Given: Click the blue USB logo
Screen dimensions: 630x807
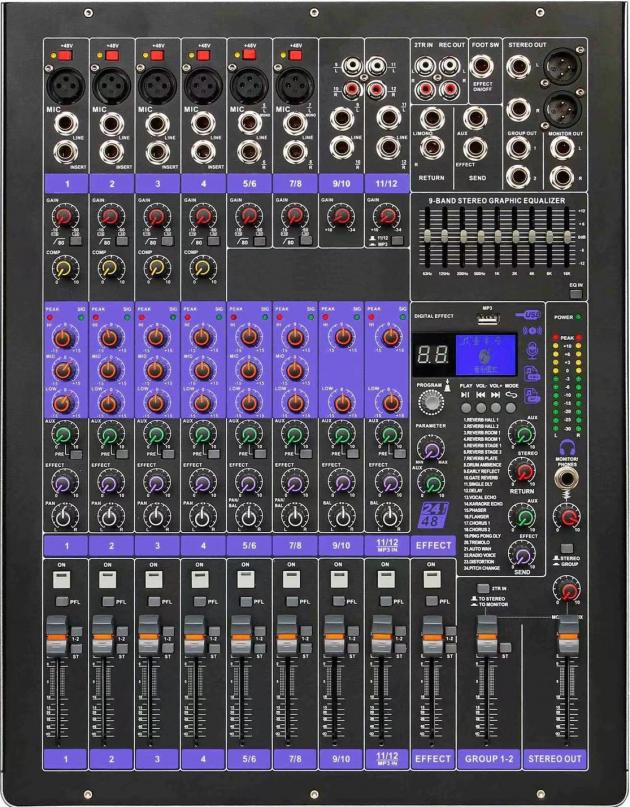Looking at the screenshot, I should coord(528,314).
